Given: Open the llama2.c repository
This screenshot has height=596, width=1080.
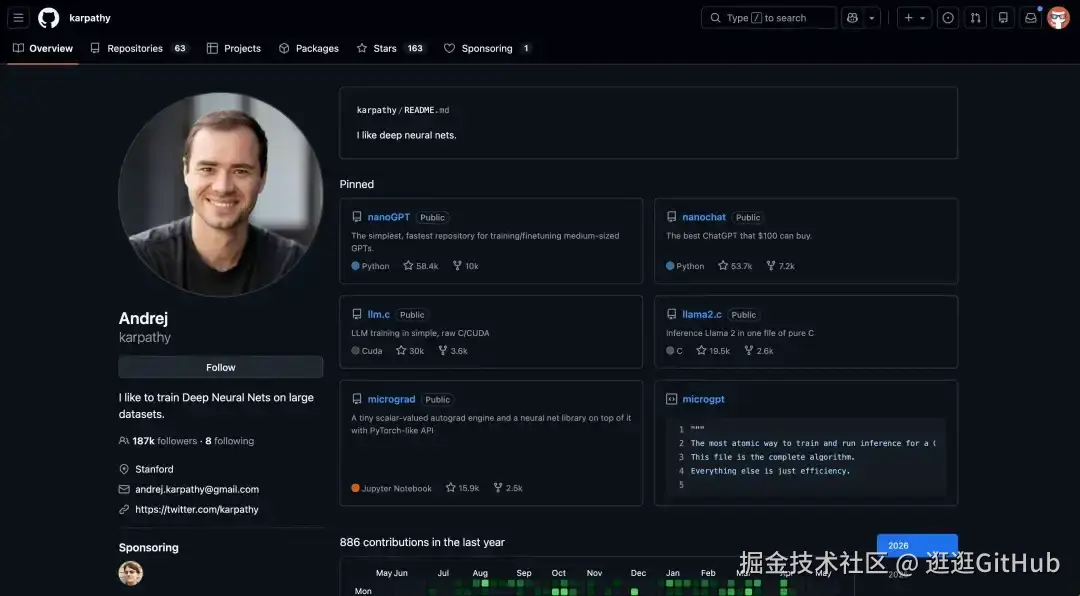Looking at the screenshot, I should point(702,314).
